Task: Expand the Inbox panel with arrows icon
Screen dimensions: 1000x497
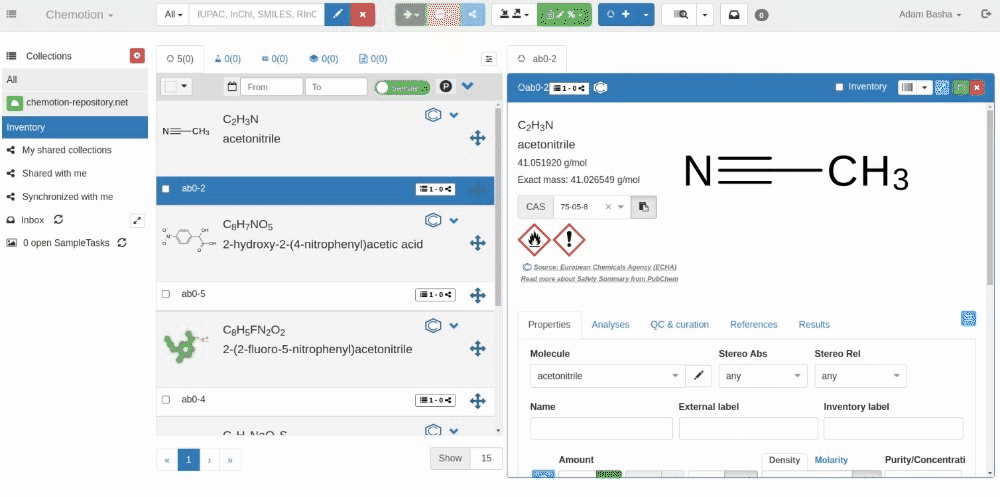Action: (137, 220)
